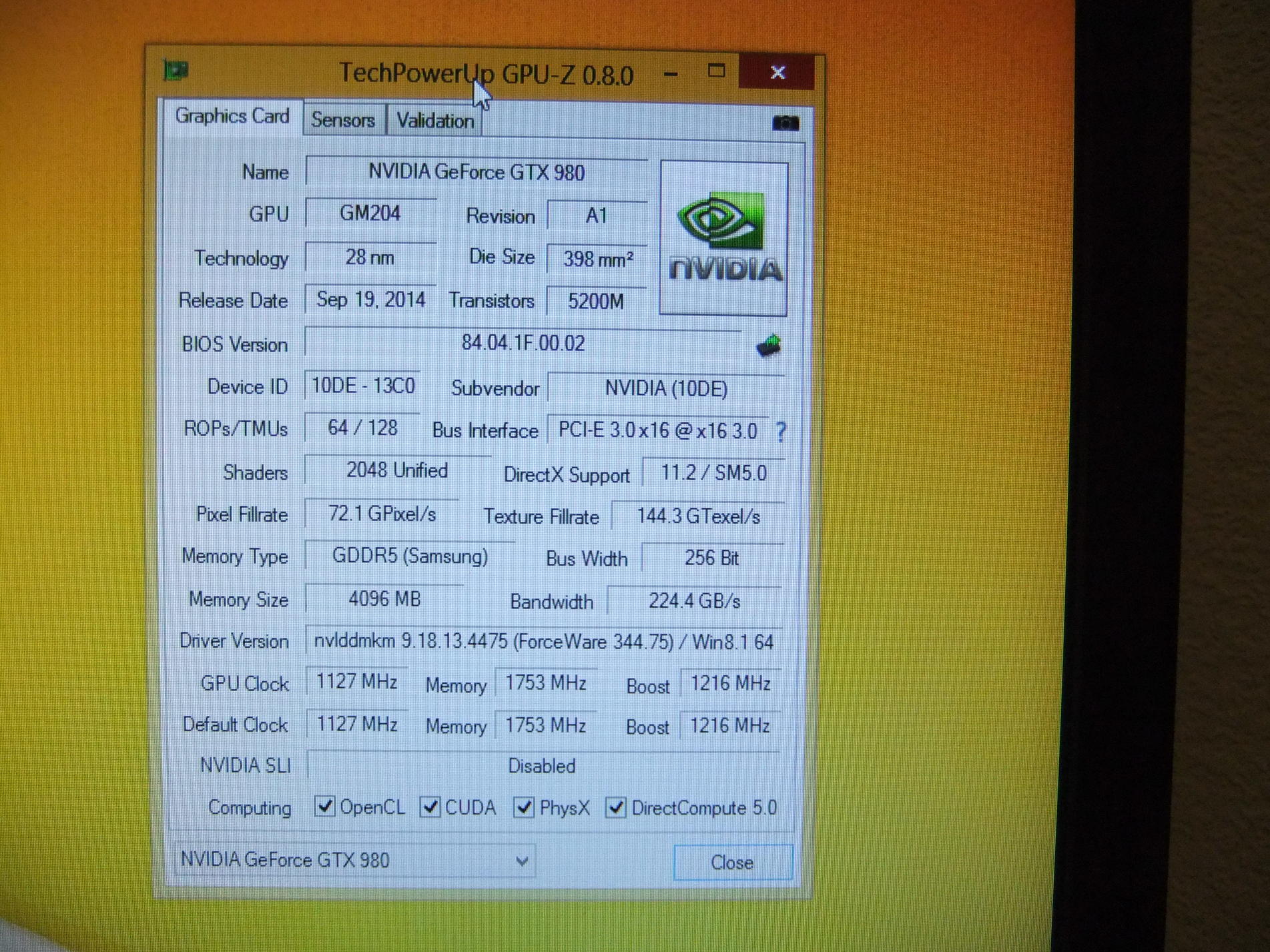1270x952 pixels.
Task: Click Memory field in Default Clock row
Action: click(546, 725)
